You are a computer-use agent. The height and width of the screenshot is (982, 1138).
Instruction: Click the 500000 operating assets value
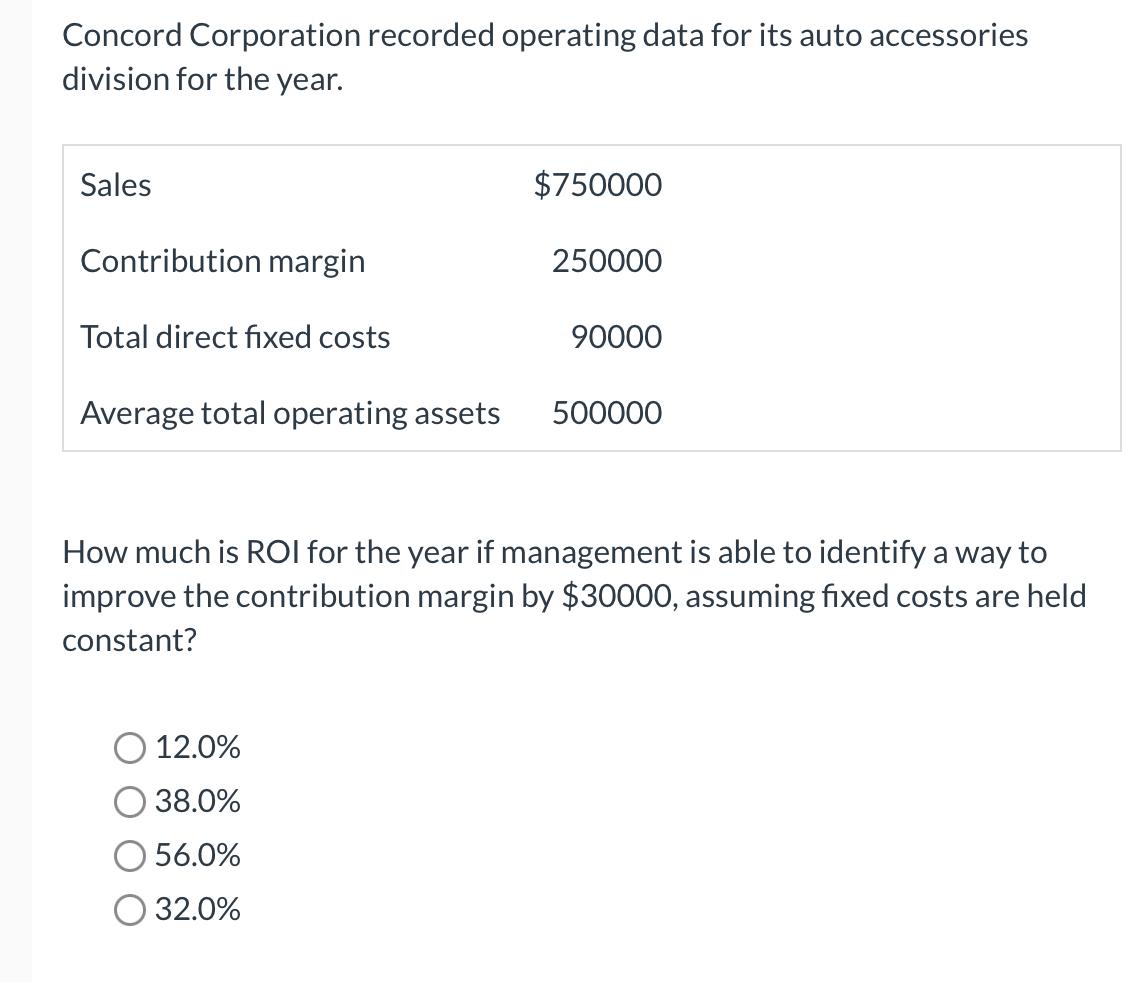[x=606, y=413]
